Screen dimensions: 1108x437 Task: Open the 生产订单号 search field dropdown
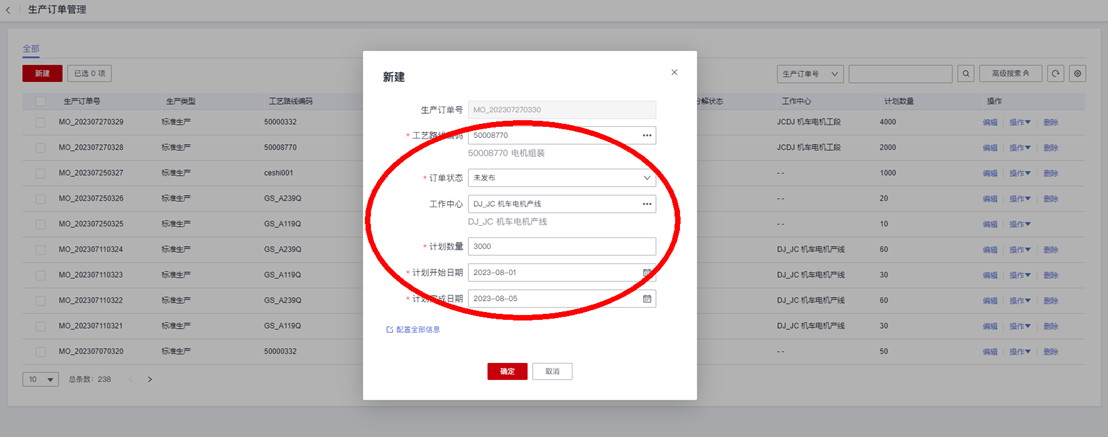tap(810, 74)
